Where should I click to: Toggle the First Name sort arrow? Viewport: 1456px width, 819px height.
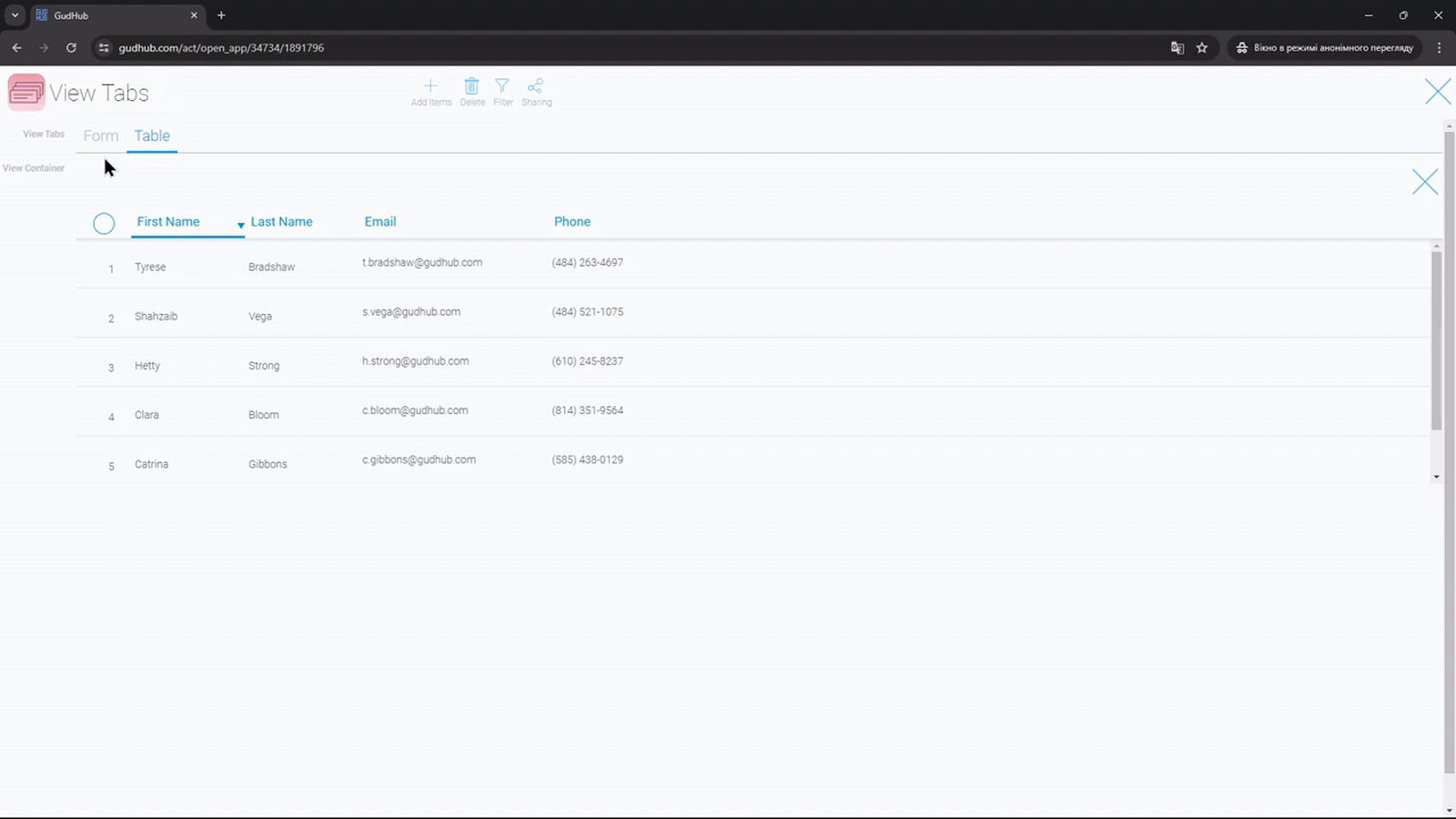point(240,225)
